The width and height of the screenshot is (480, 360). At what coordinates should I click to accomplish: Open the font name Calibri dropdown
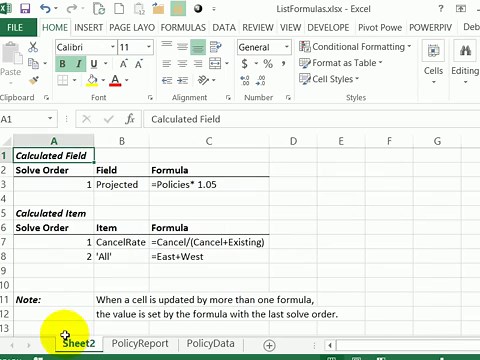click(x=113, y=47)
